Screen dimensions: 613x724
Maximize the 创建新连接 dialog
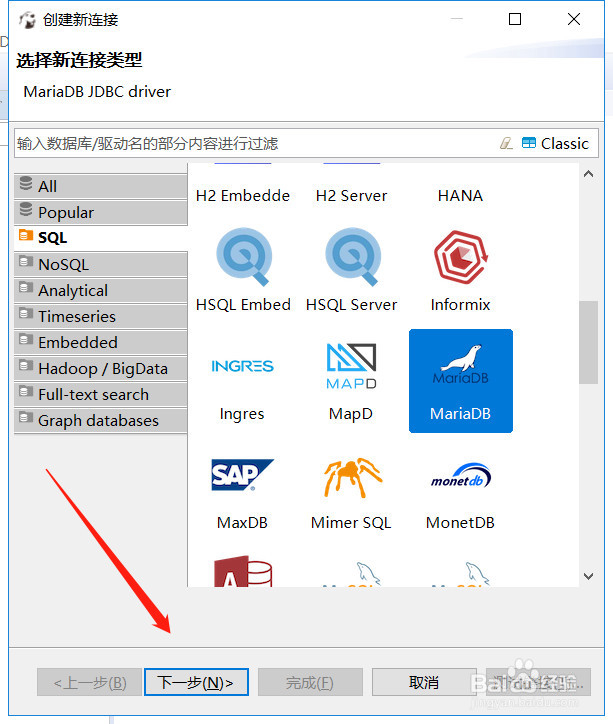point(515,19)
